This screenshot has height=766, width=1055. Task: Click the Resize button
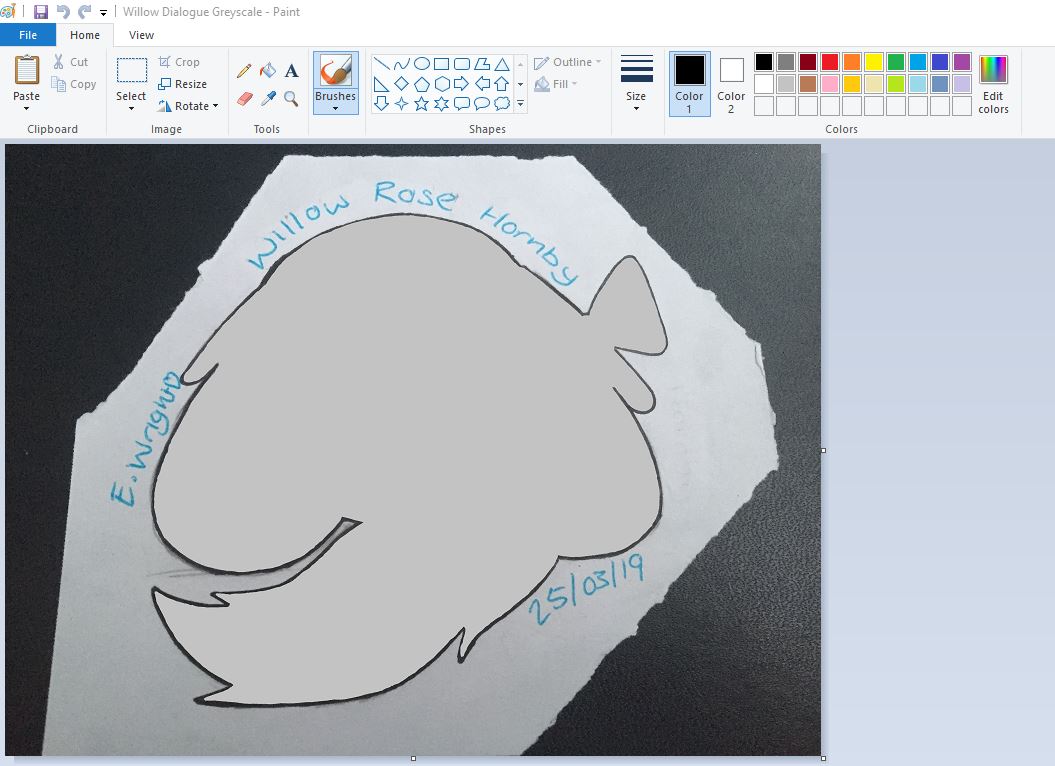tap(183, 84)
